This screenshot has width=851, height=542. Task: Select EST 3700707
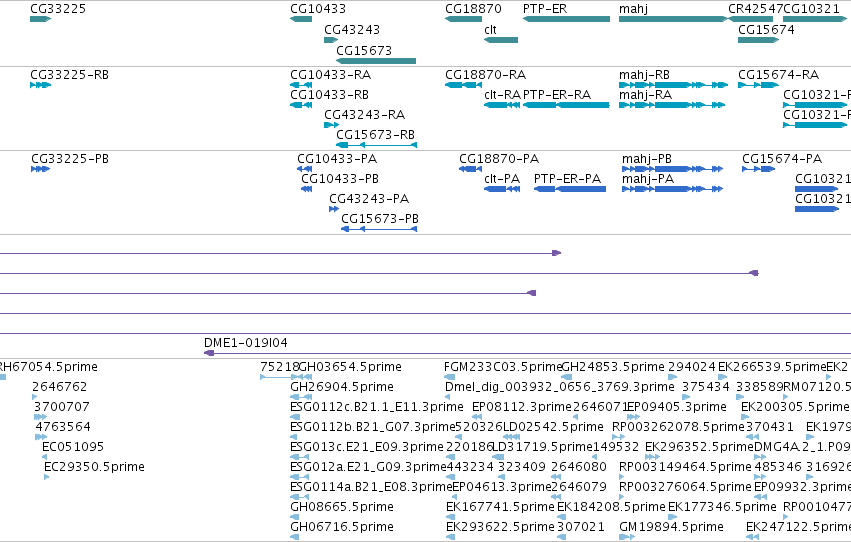pos(62,407)
